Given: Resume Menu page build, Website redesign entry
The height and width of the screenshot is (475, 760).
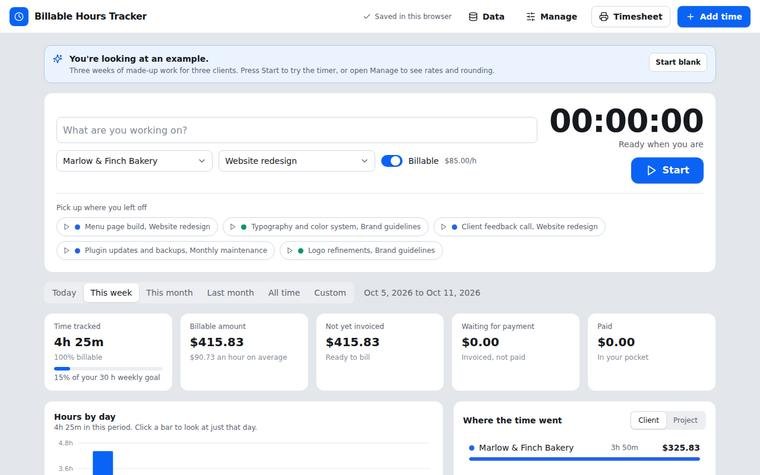Looking at the screenshot, I should [137, 226].
